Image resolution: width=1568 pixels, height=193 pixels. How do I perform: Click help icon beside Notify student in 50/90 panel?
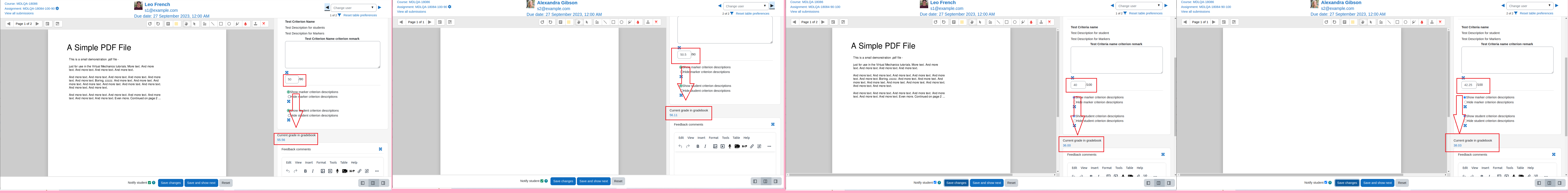pos(154,183)
